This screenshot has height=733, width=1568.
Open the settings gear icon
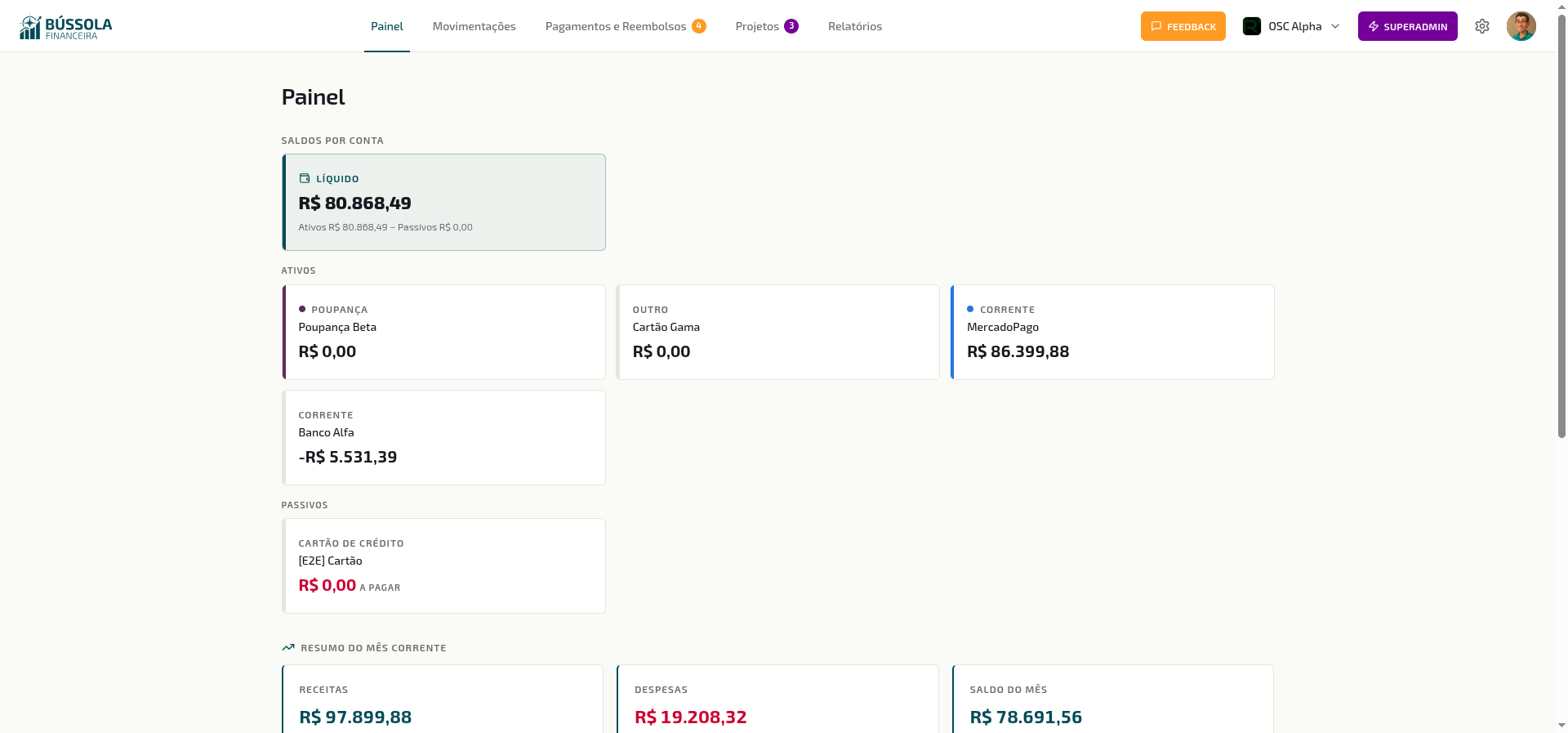coord(1482,26)
